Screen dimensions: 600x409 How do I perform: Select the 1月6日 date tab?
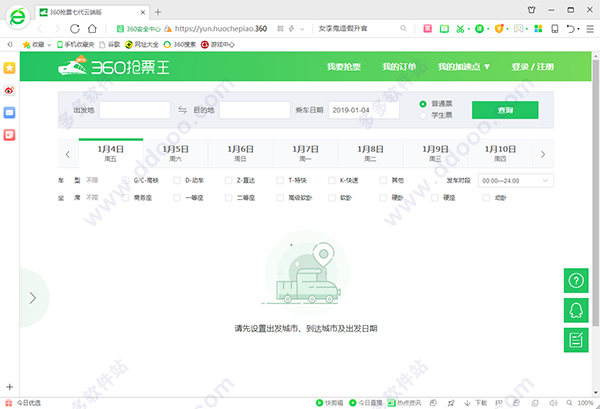[240, 153]
